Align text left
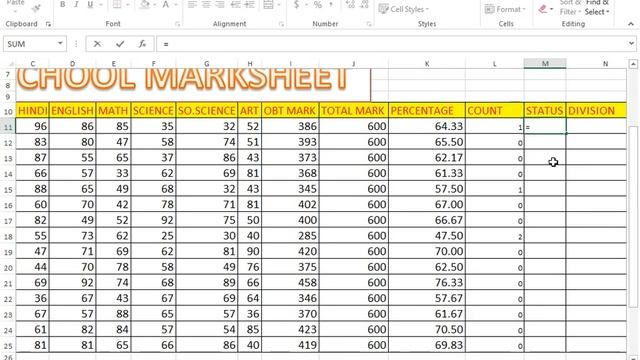640x360 pixels. click(x=192, y=4)
